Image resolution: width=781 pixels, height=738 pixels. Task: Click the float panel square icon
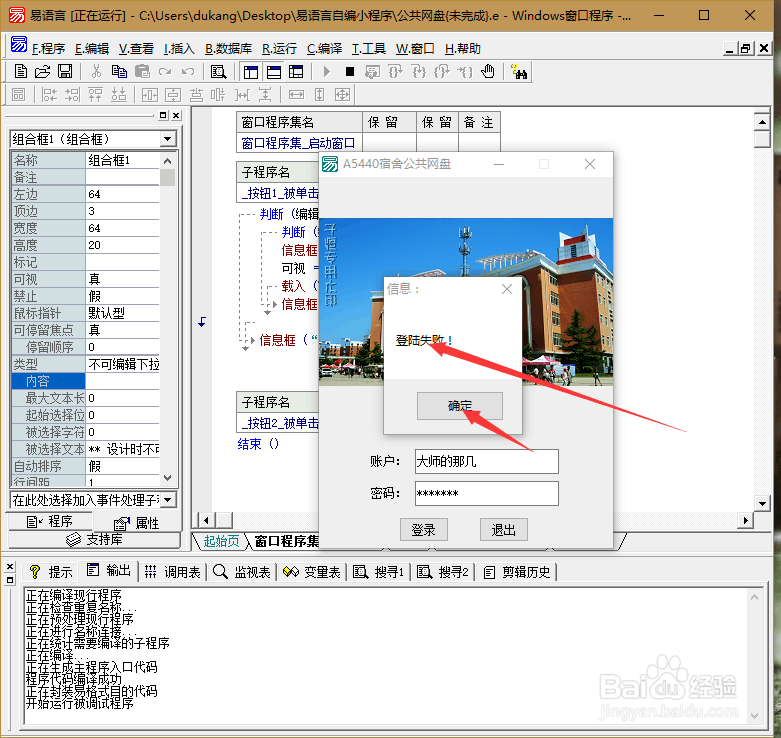(163, 116)
